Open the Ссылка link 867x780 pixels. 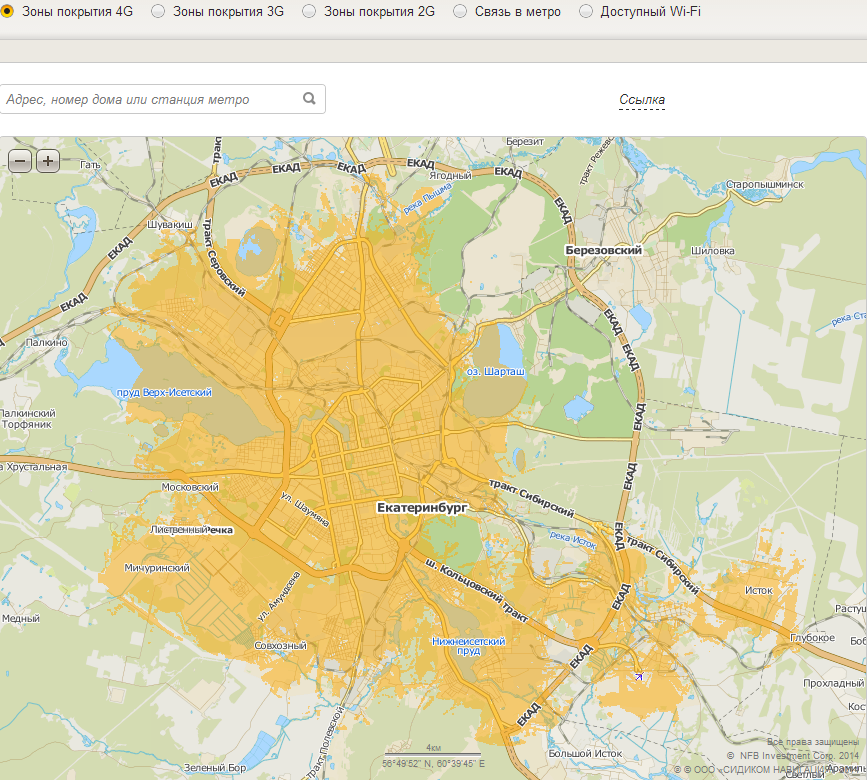(642, 100)
